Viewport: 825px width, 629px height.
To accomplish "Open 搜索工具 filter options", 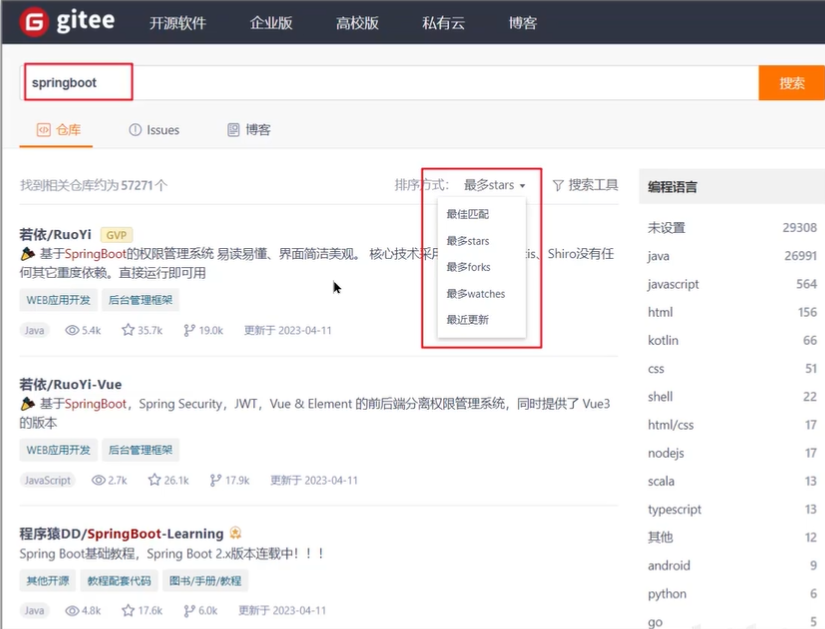I will (x=585, y=185).
